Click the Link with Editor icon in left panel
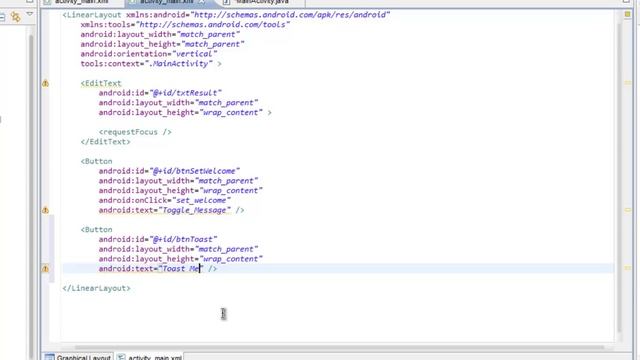 pos(16,17)
